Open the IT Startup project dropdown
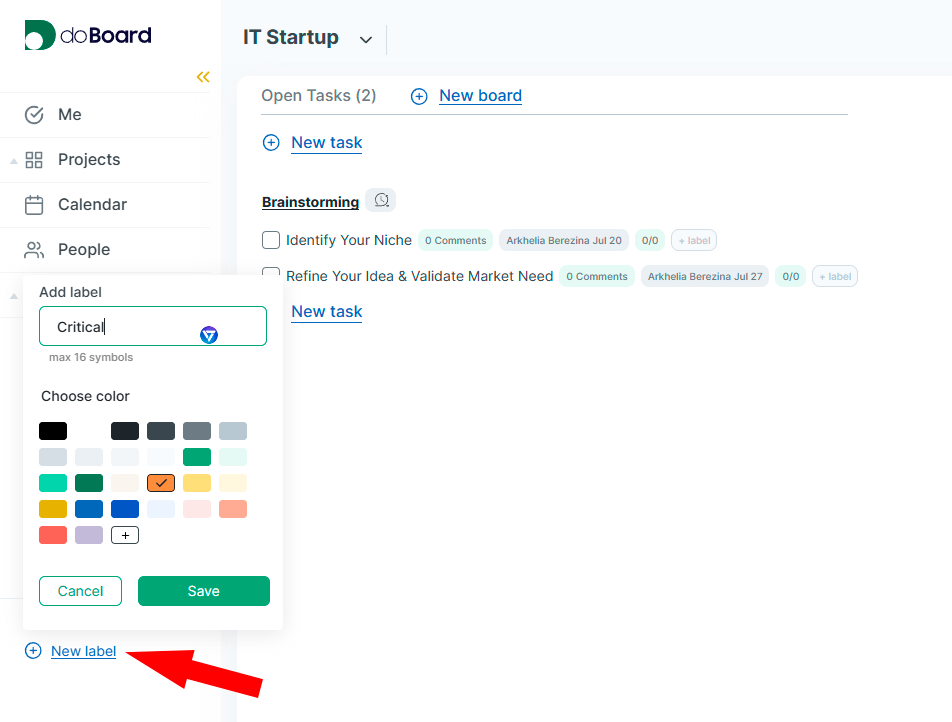Viewport: 952px width, 722px height. coord(366,40)
